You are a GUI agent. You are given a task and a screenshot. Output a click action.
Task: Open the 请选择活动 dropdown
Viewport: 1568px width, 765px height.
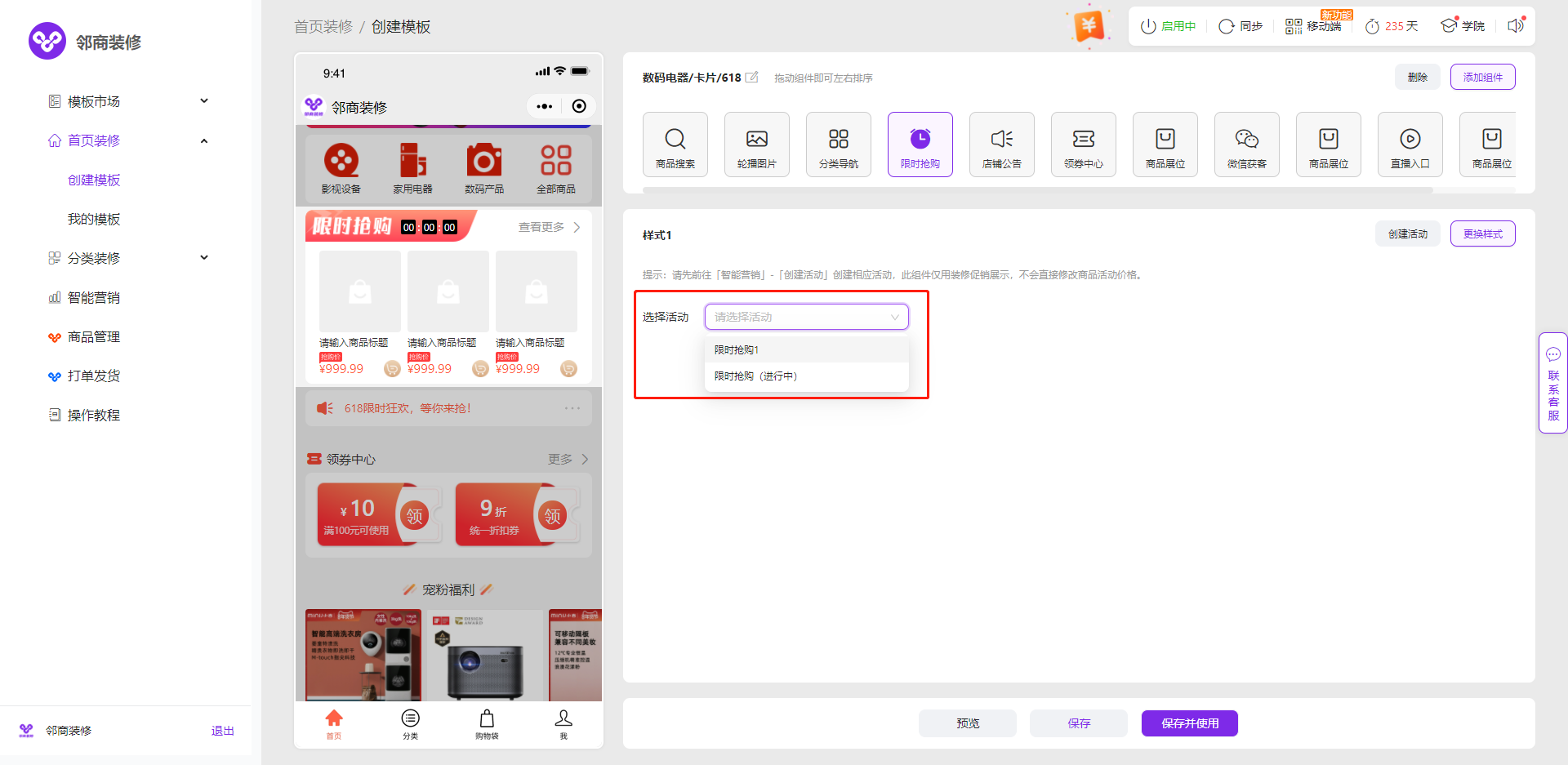point(806,317)
